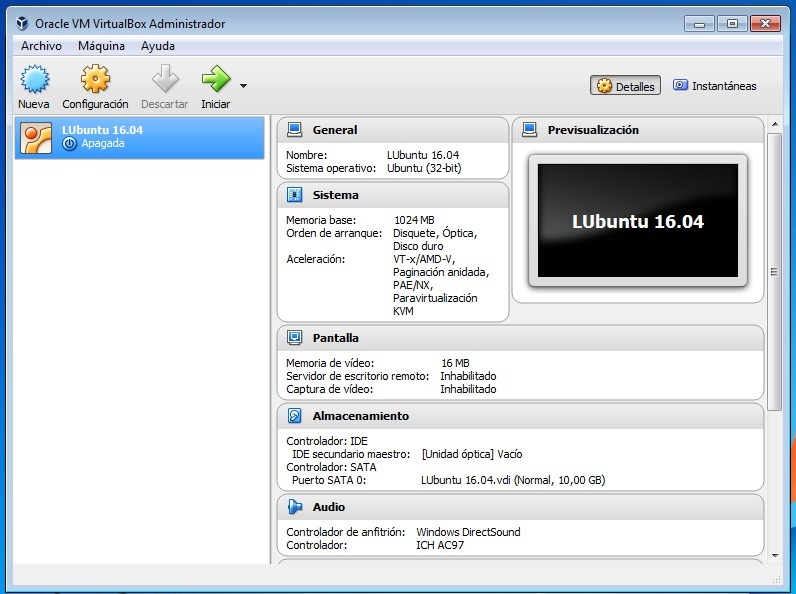796x594 pixels.
Task: Click Servidor de escritorio remoto label
Action: pos(357,376)
